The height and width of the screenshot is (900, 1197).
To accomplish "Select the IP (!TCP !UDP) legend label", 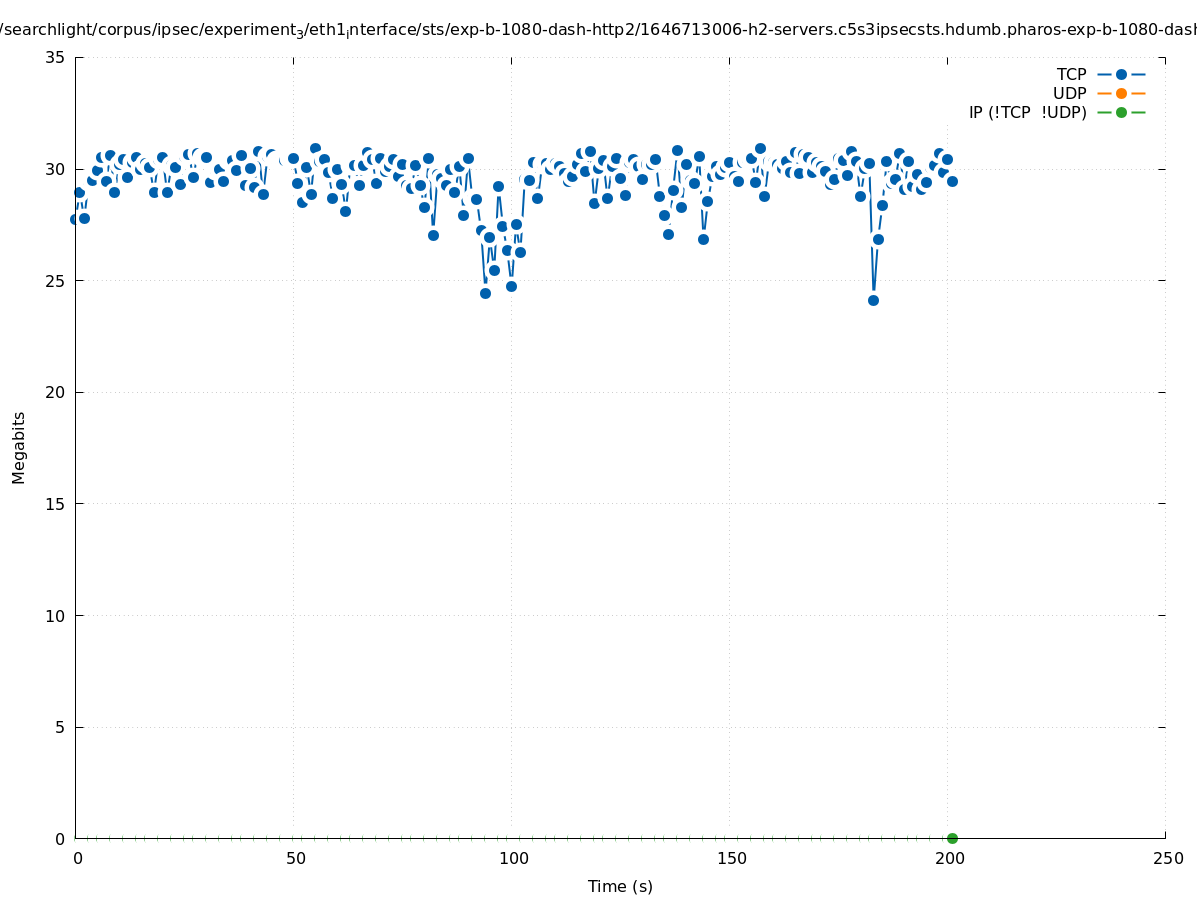I will click(x=1027, y=112).
